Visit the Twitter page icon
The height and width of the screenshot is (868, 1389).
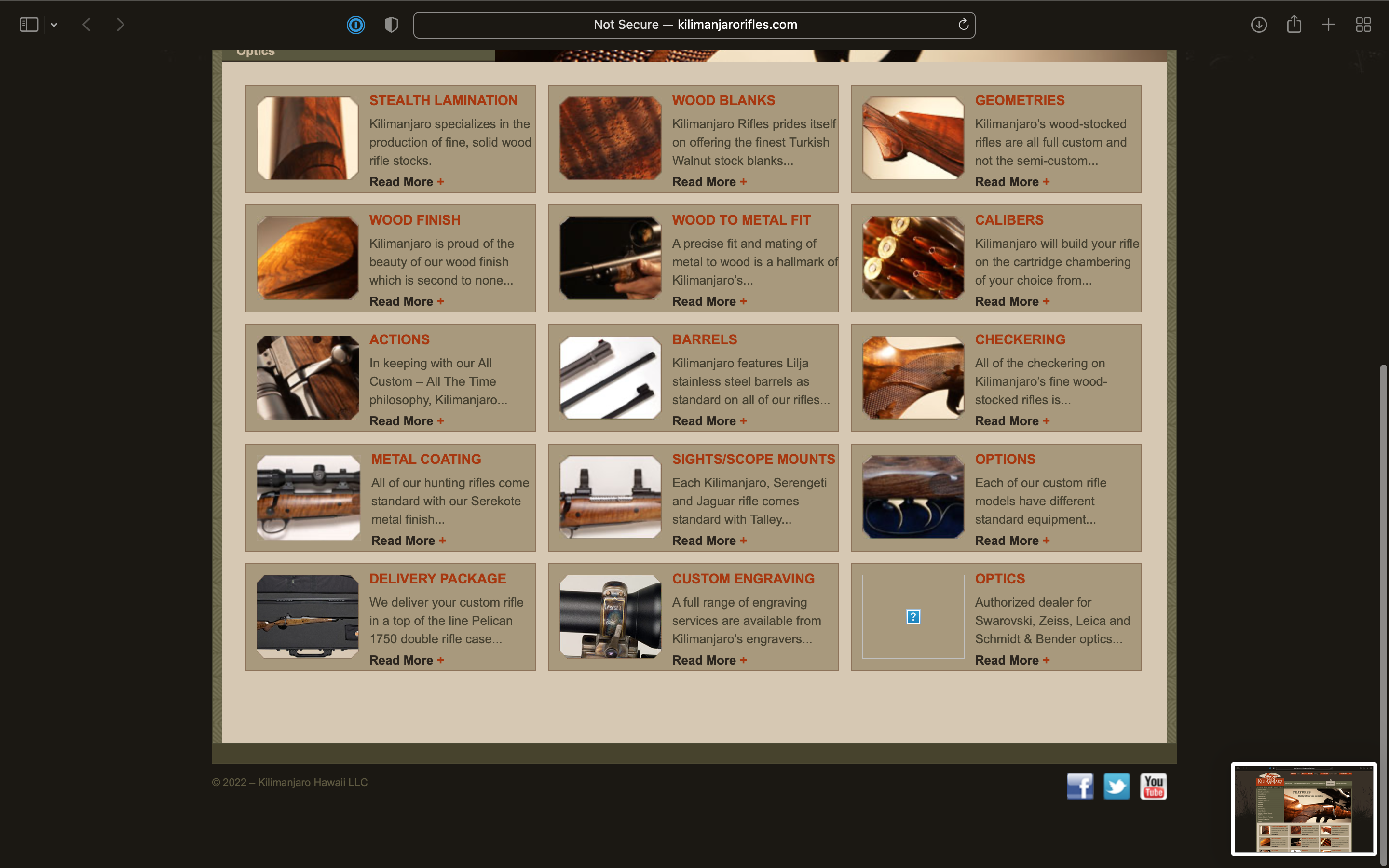click(x=1117, y=786)
